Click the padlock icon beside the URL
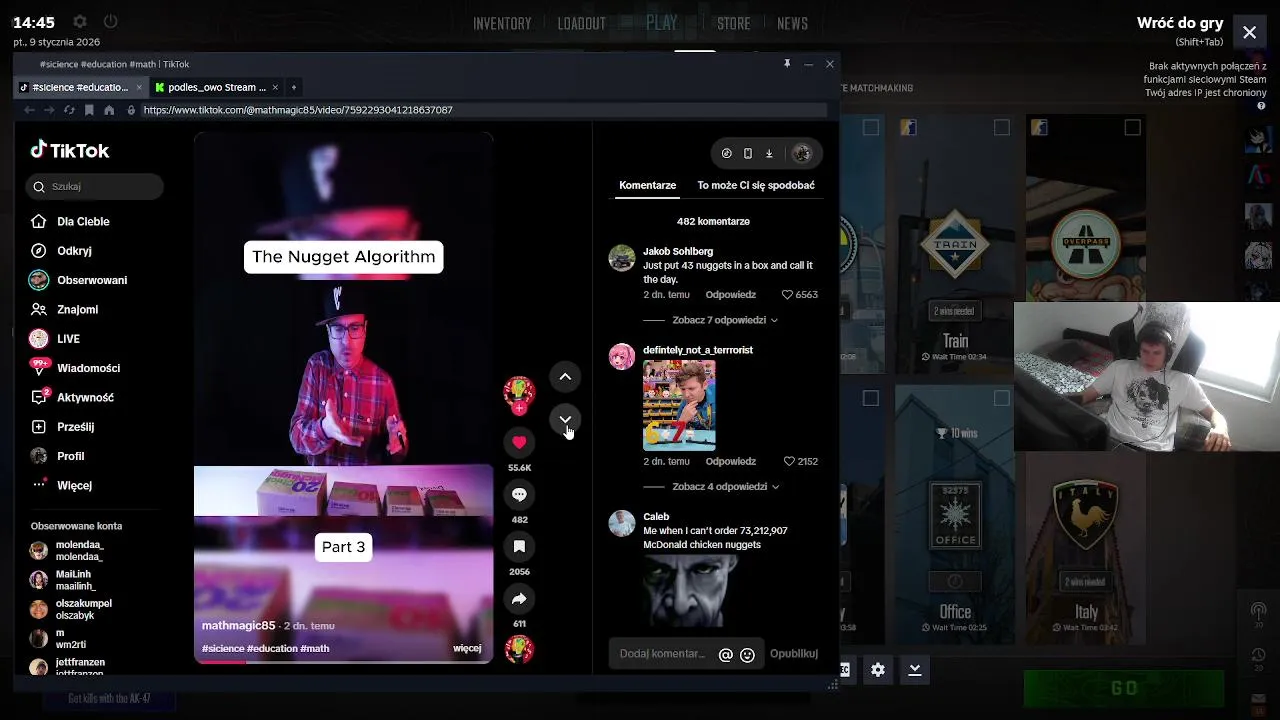The height and width of the screenshot is (720, 1280). point(131,110)
